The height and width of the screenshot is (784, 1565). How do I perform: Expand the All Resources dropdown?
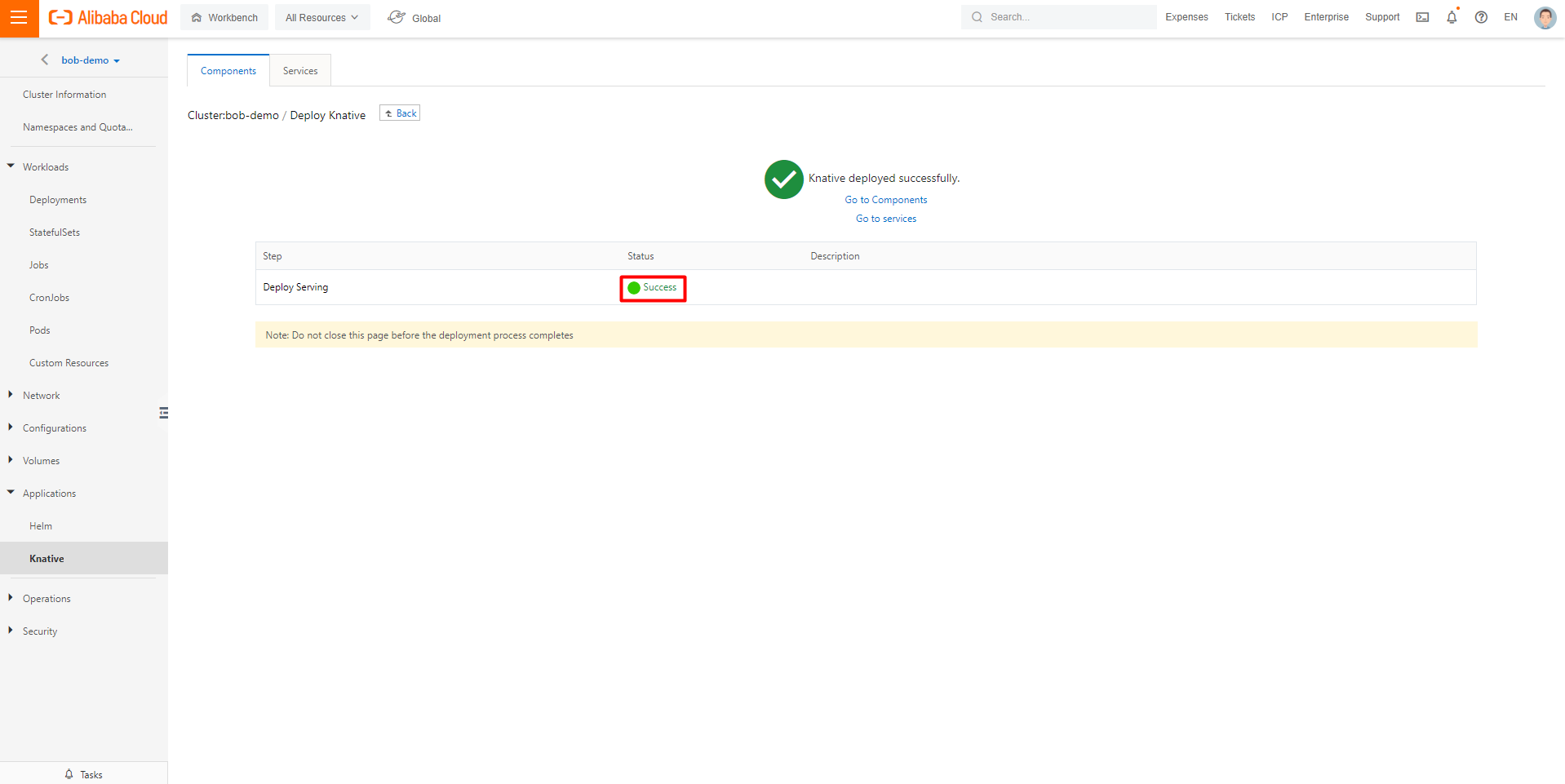pos(322,17)
